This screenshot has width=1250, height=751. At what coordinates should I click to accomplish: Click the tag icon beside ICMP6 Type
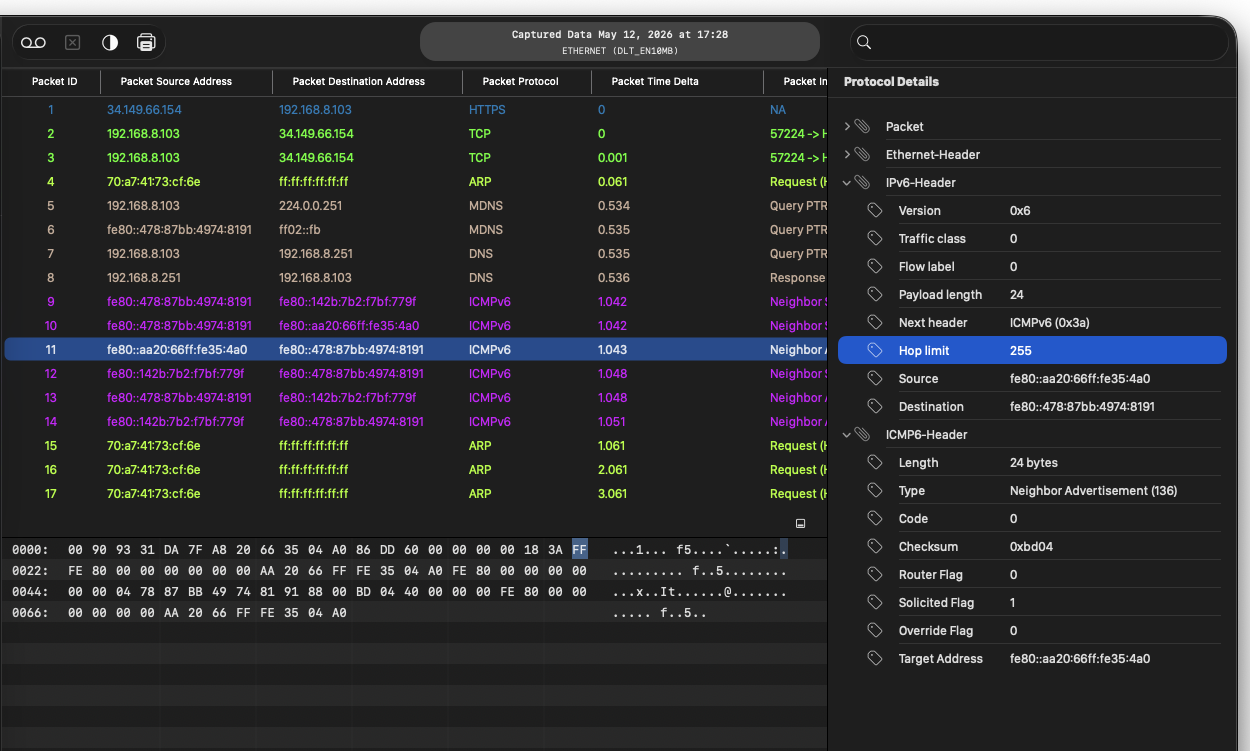(x=875, y=491)
